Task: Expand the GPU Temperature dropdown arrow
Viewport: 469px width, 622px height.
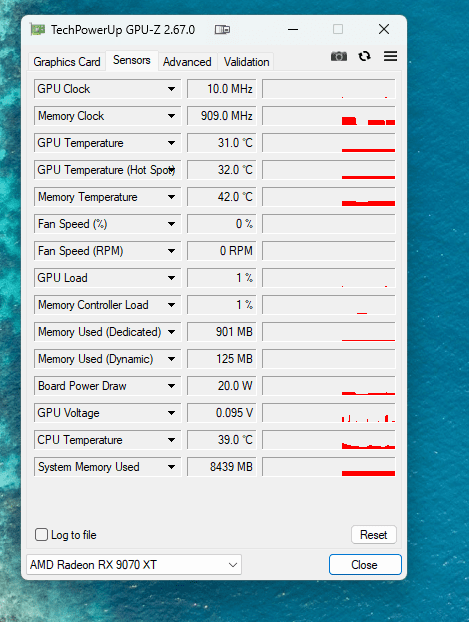Action: pyautogui.click(x=171, y=143)
